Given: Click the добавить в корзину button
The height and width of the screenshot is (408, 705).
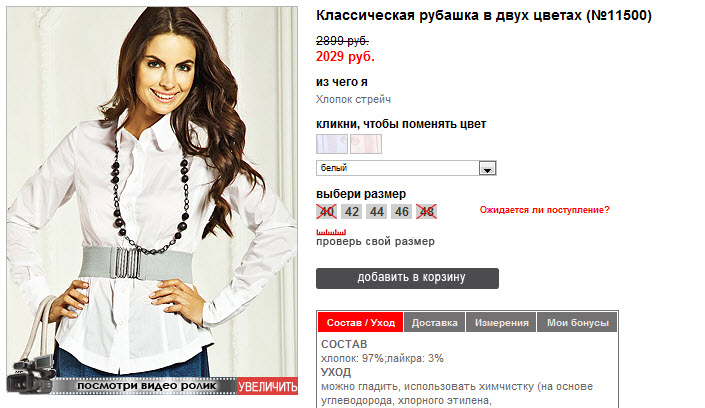Looking at the screenshot, I should point(407,278).
